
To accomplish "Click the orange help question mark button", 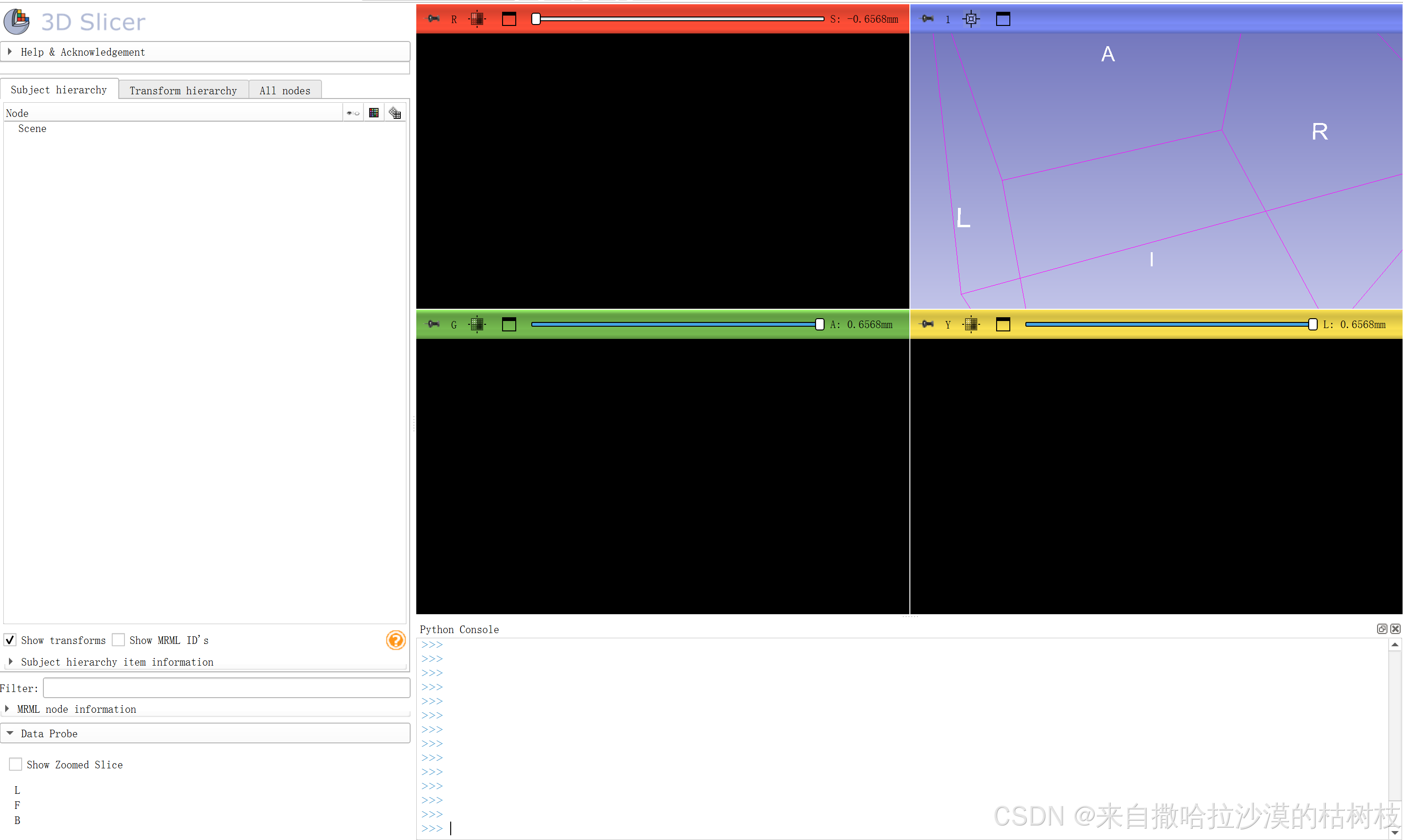I will (396, 640).
